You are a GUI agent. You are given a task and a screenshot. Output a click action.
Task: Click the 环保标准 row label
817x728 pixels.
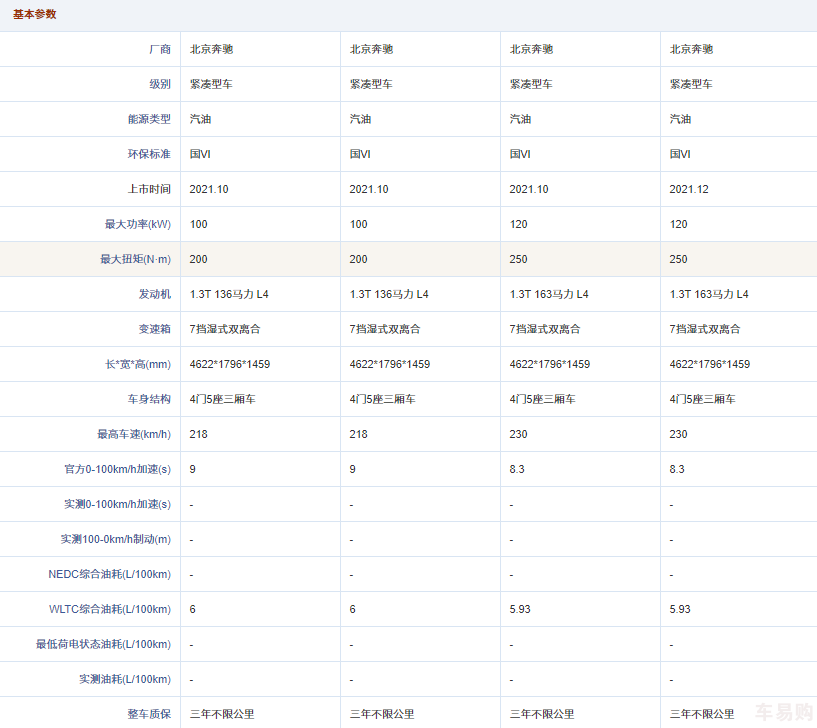click(x=149, y=154)
